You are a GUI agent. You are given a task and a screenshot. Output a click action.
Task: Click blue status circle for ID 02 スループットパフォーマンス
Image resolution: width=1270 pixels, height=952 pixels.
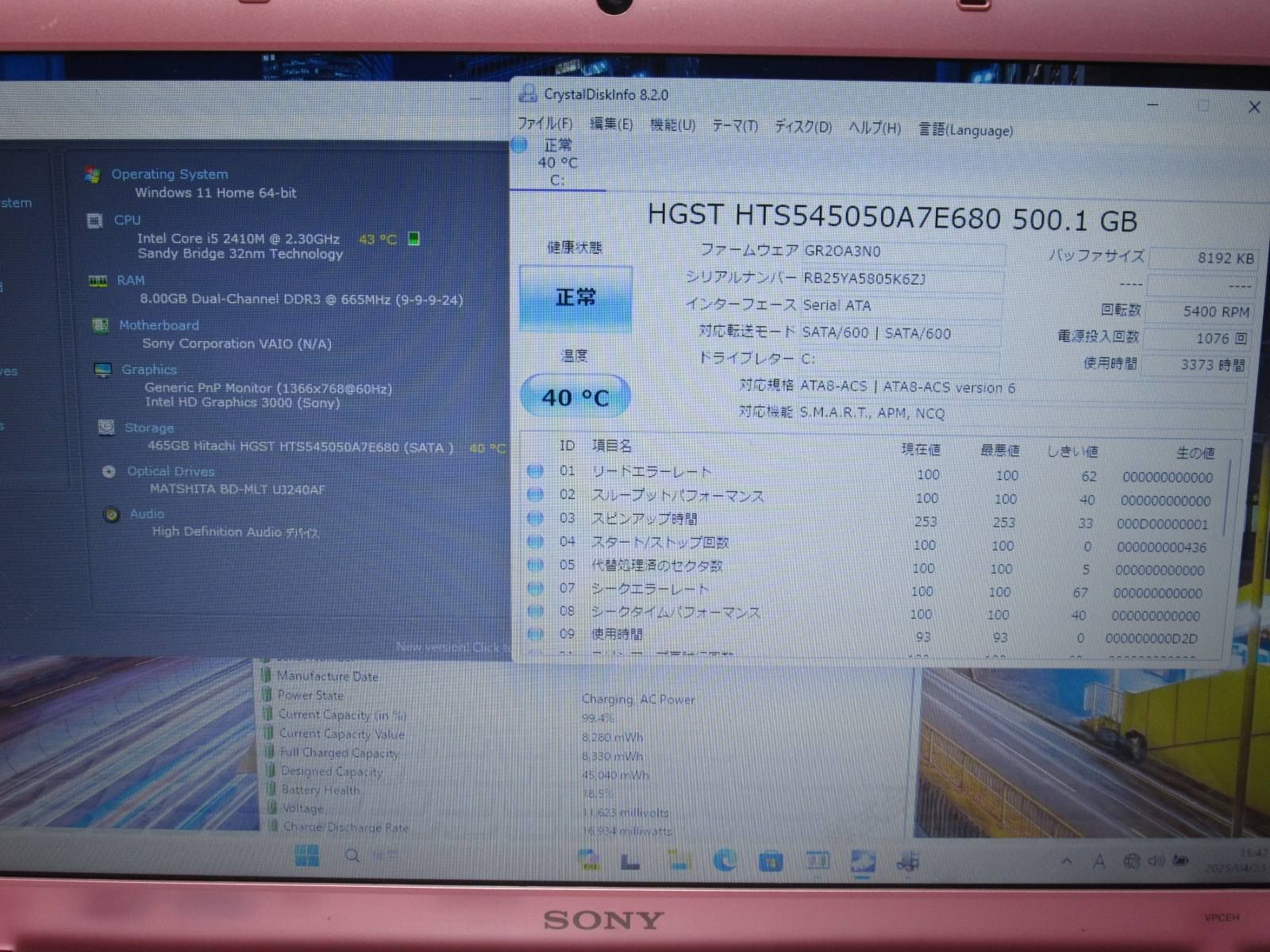coord(535,494)
